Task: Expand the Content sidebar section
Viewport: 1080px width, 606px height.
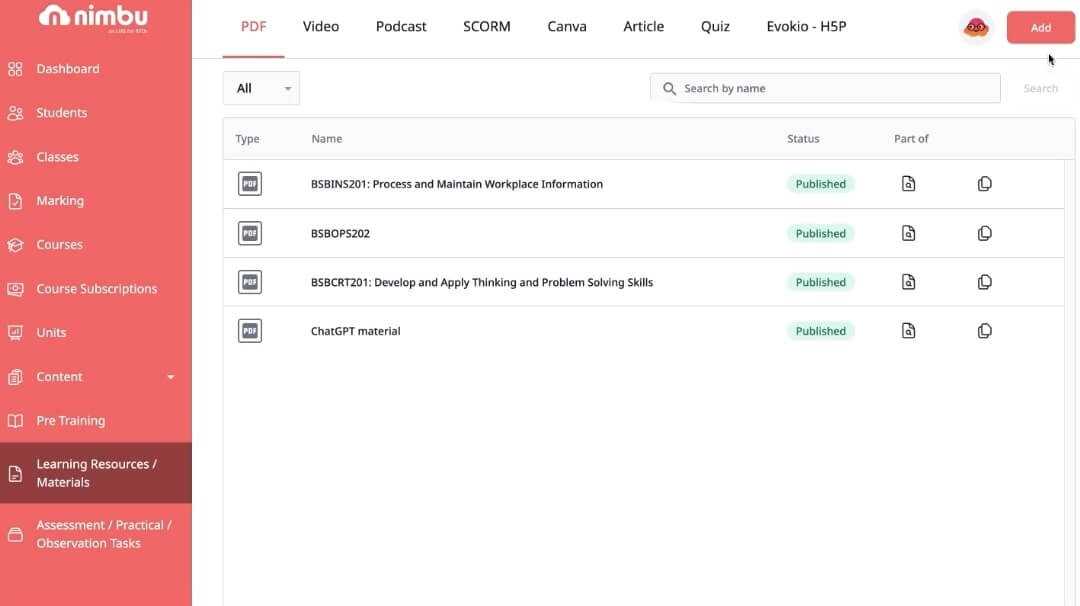Action: (58, 376)
